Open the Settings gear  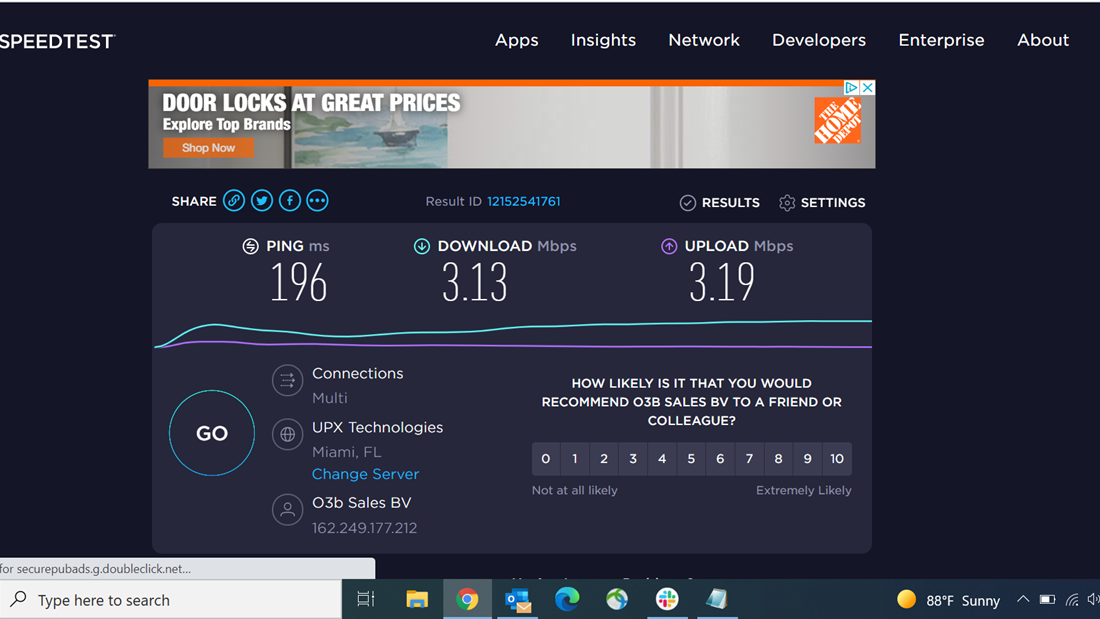point(822,203)
